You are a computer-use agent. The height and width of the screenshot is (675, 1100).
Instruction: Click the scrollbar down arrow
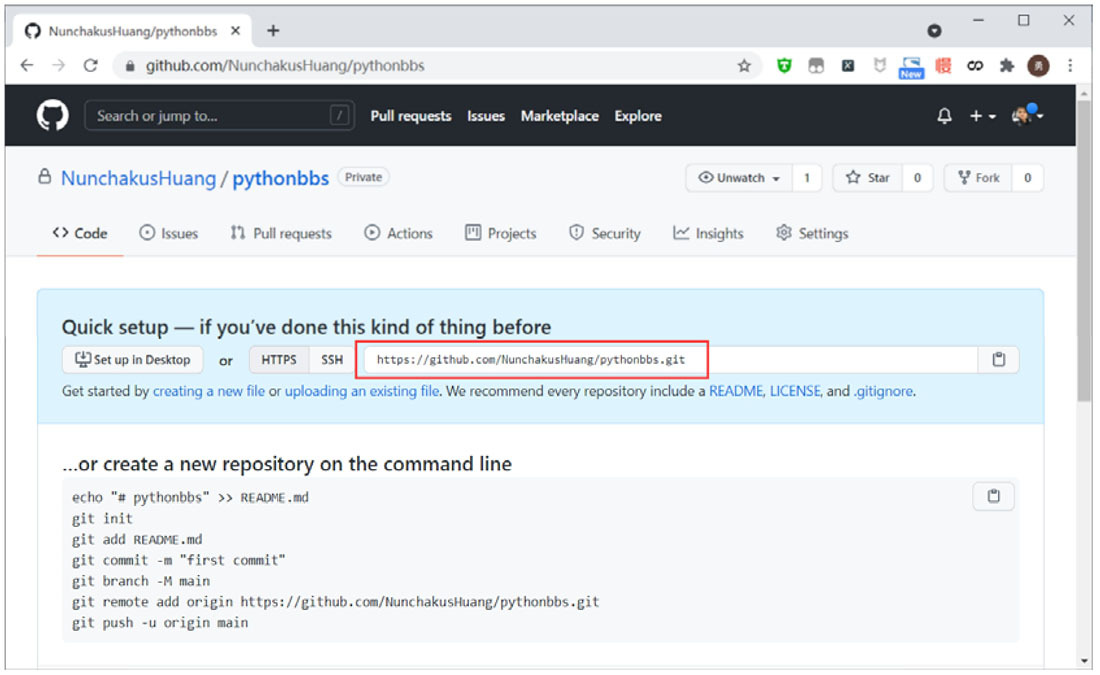pos(1085,661)
